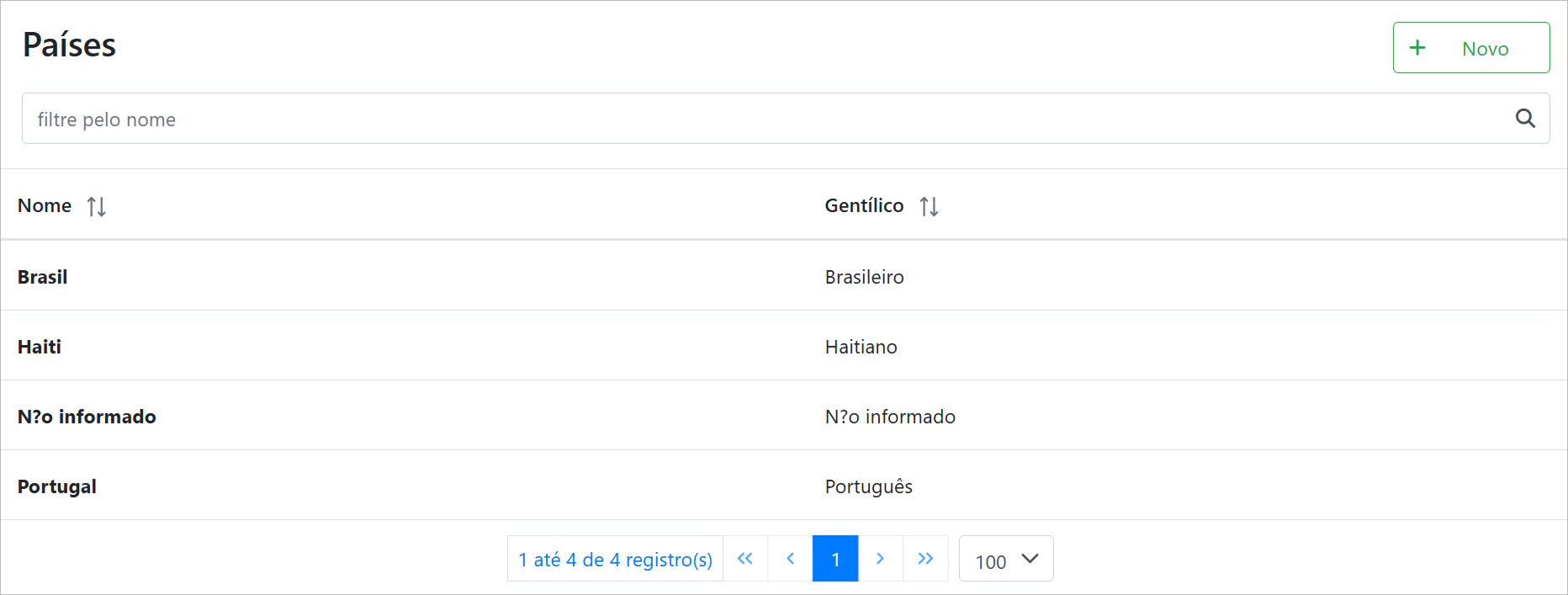Select page 1 in paginator
Screen dimensions: 1568x595
coord(835,559)
